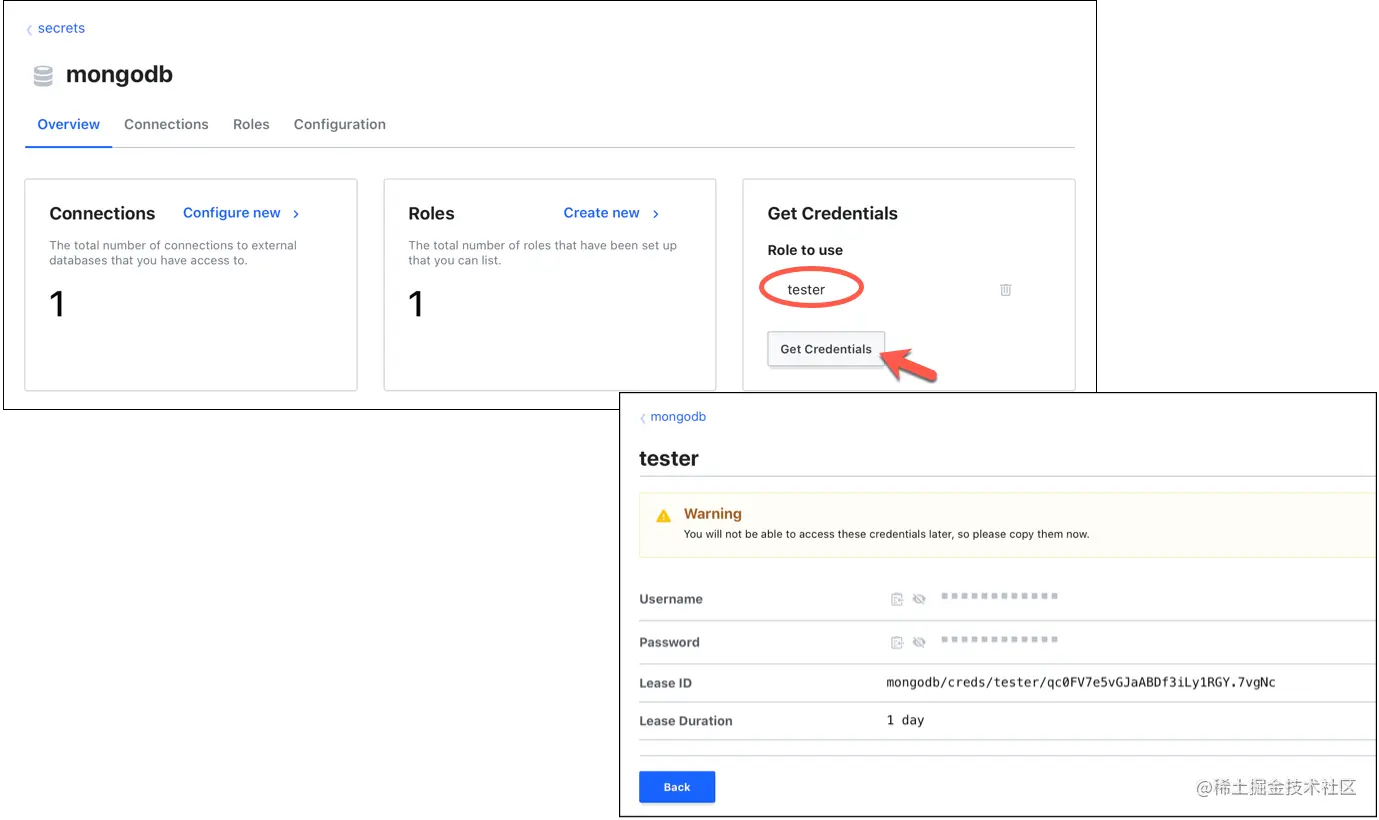Click the warning triangle icon
Image resolution: width=1379 pixels, height=820 pixels.
coord(663,517)
